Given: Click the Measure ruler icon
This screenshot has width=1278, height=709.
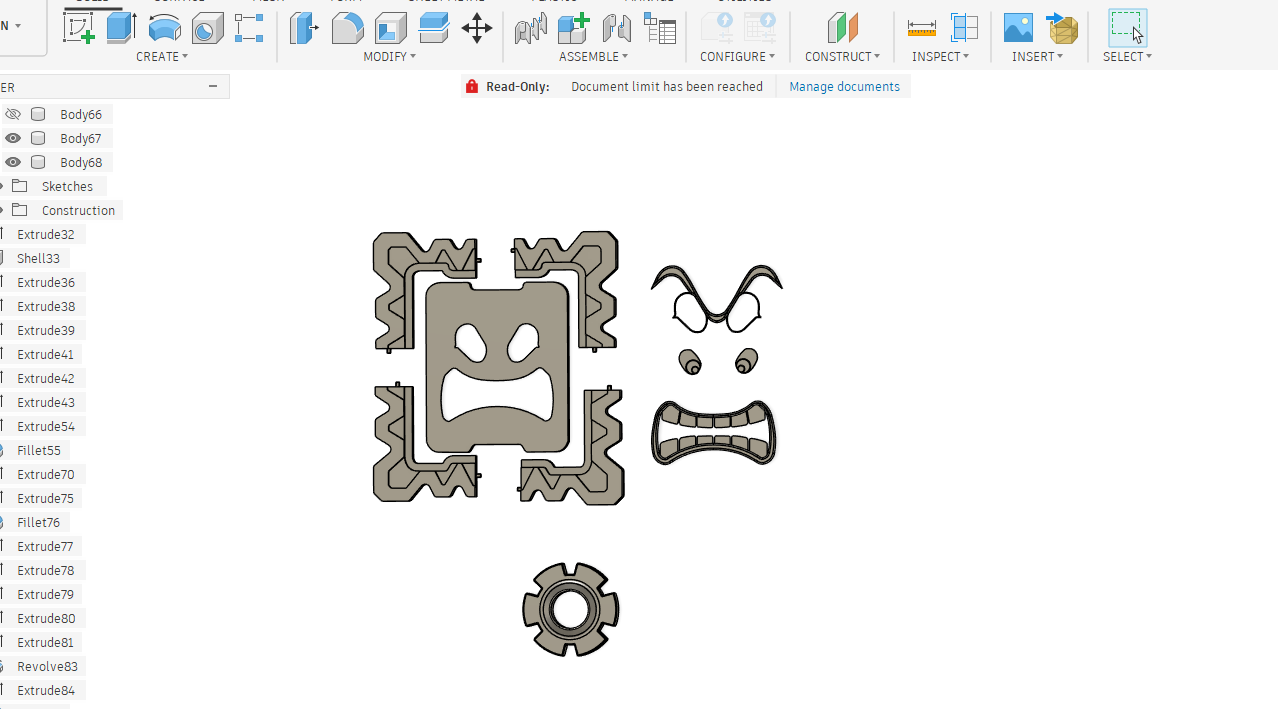Looking at the screenshot, I should 921,27.
